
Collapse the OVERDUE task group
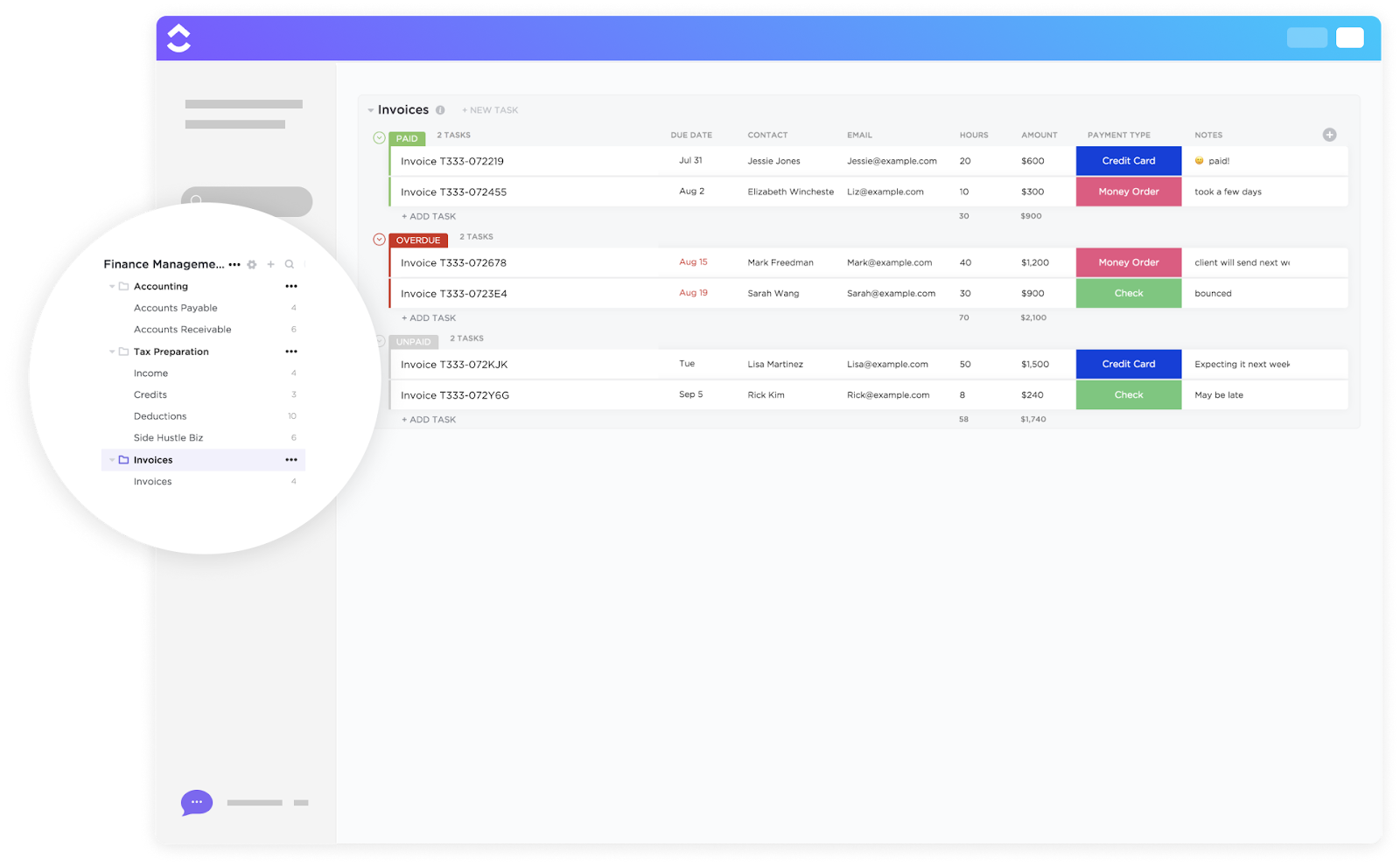(378, 238)
